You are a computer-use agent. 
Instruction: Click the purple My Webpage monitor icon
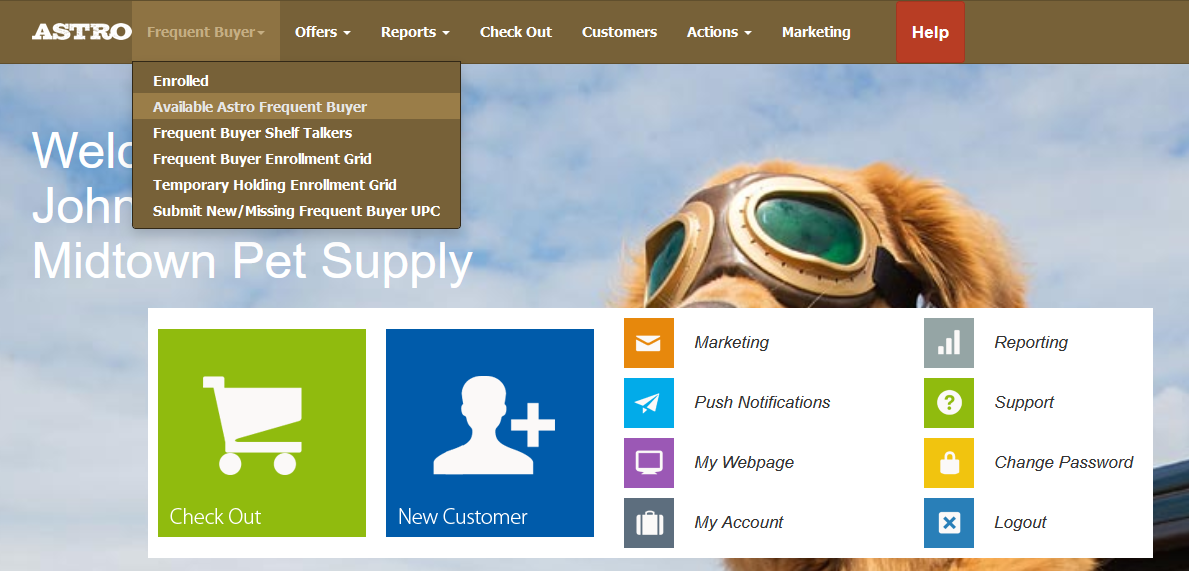tap(648, 463)
